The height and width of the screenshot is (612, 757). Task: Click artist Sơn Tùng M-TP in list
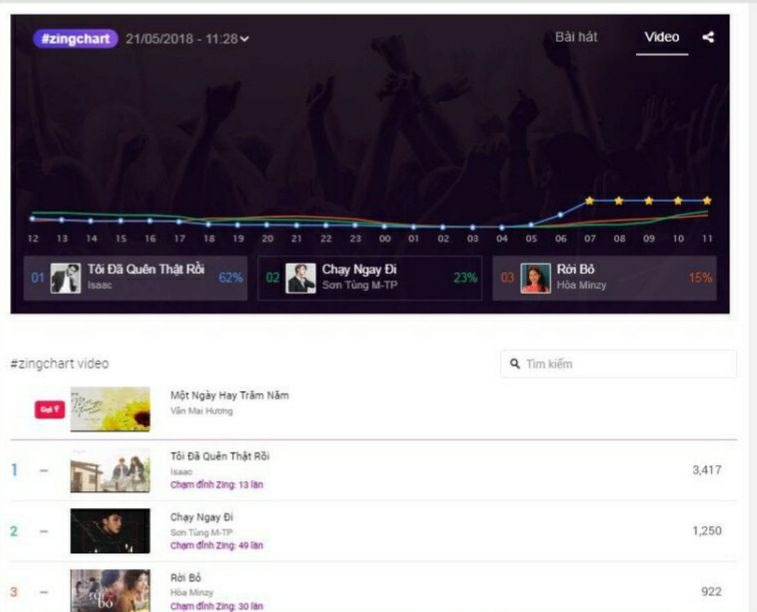point(201,532)
